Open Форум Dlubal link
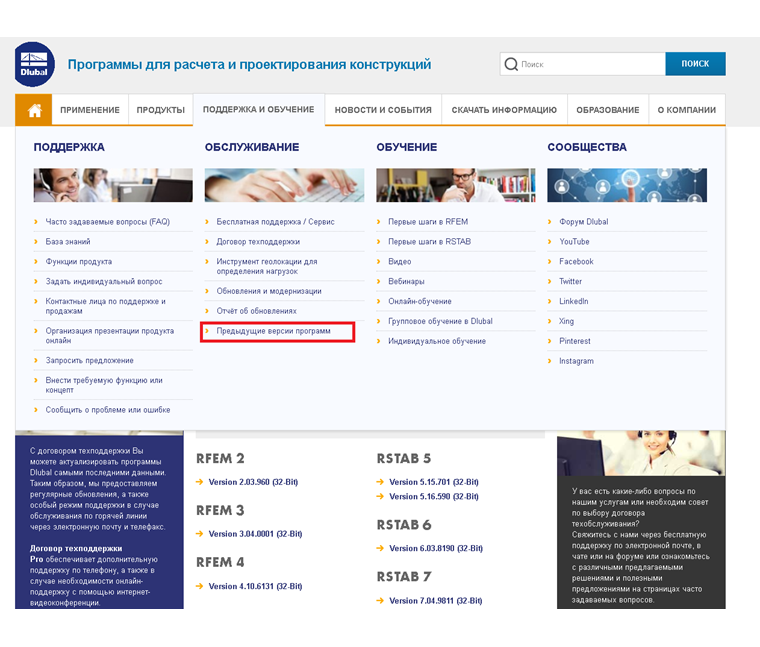The height and width of the screenshot is (647, 760). tap(584, 222)
